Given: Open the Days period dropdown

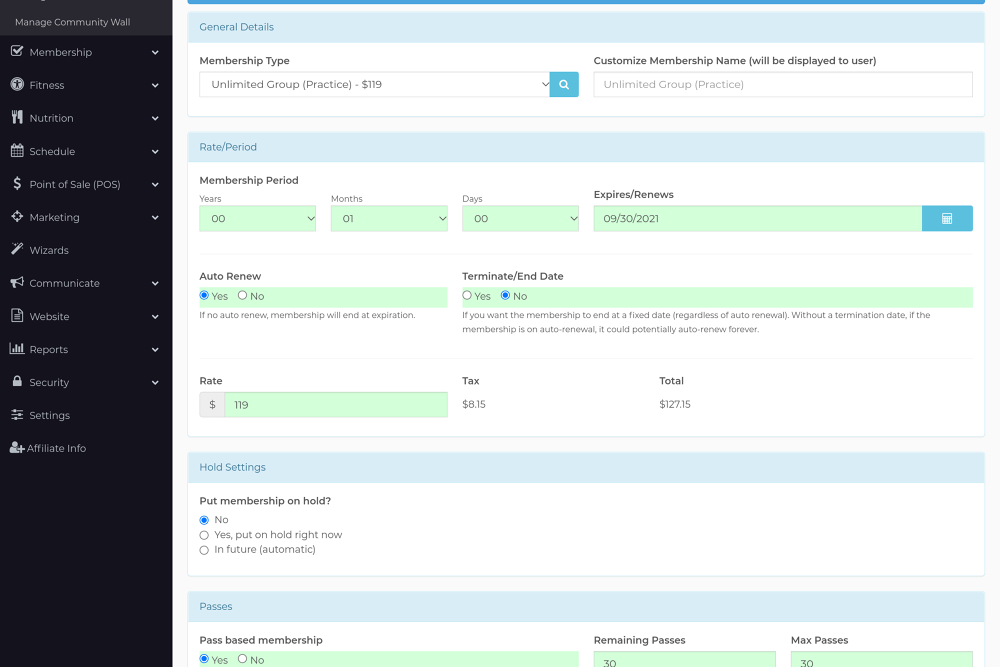Looking at the screenshot, I should [520, 219].
